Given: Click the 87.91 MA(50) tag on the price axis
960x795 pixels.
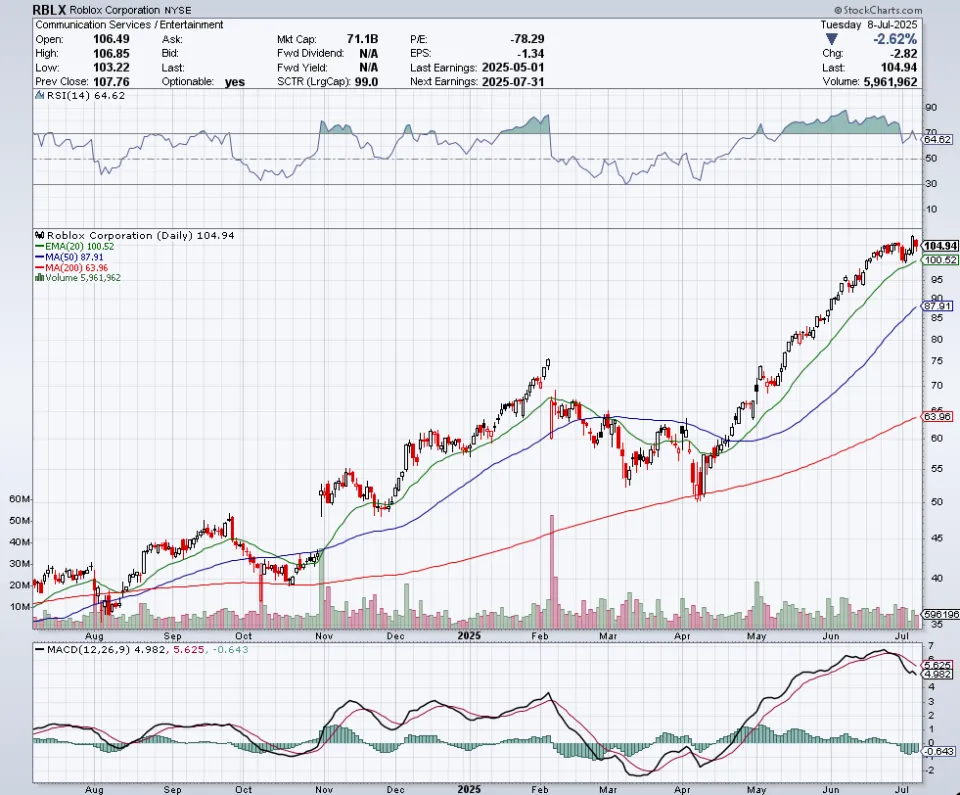Looking at the screenshot, I should click(x=937, y=306).
